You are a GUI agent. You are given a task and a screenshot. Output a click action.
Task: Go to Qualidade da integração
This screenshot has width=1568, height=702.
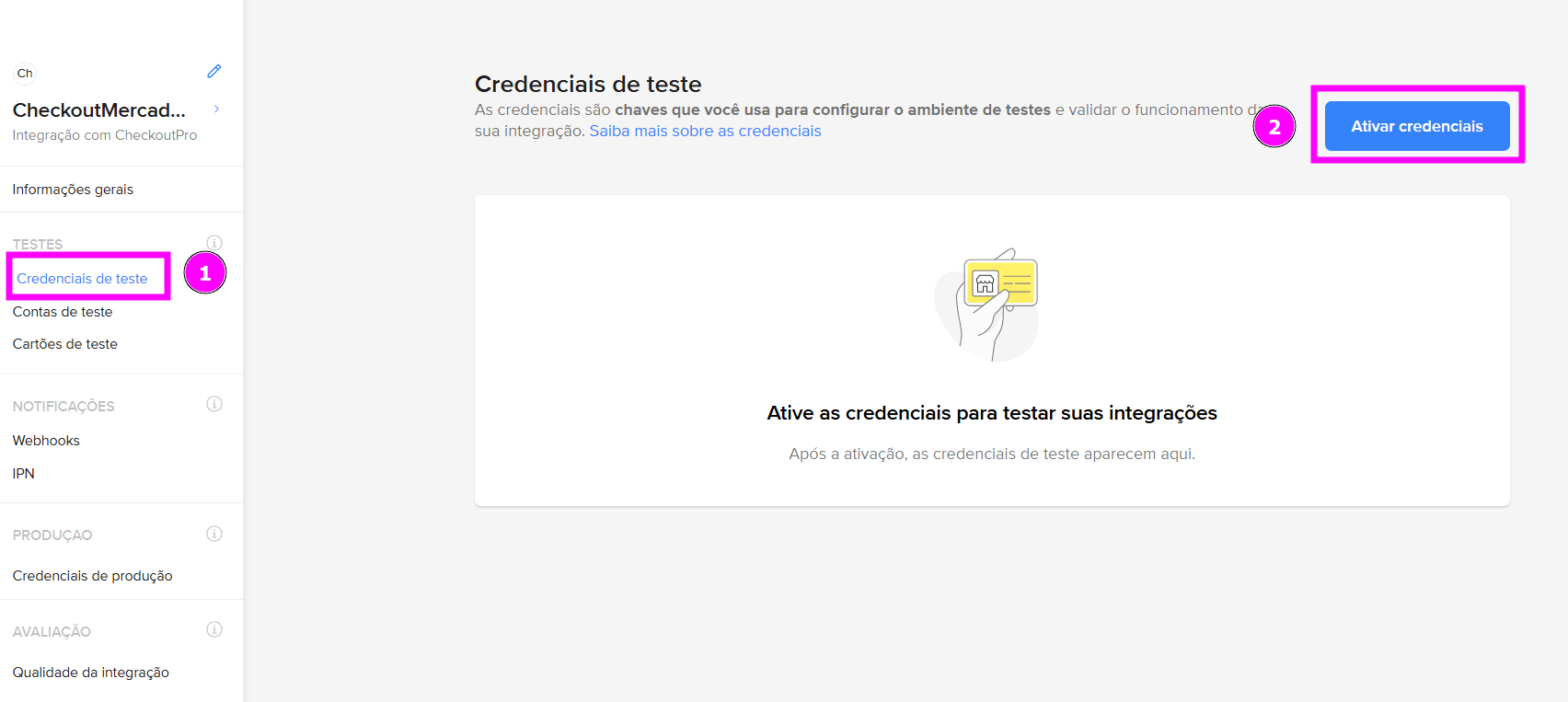click(x=91, y=673)
